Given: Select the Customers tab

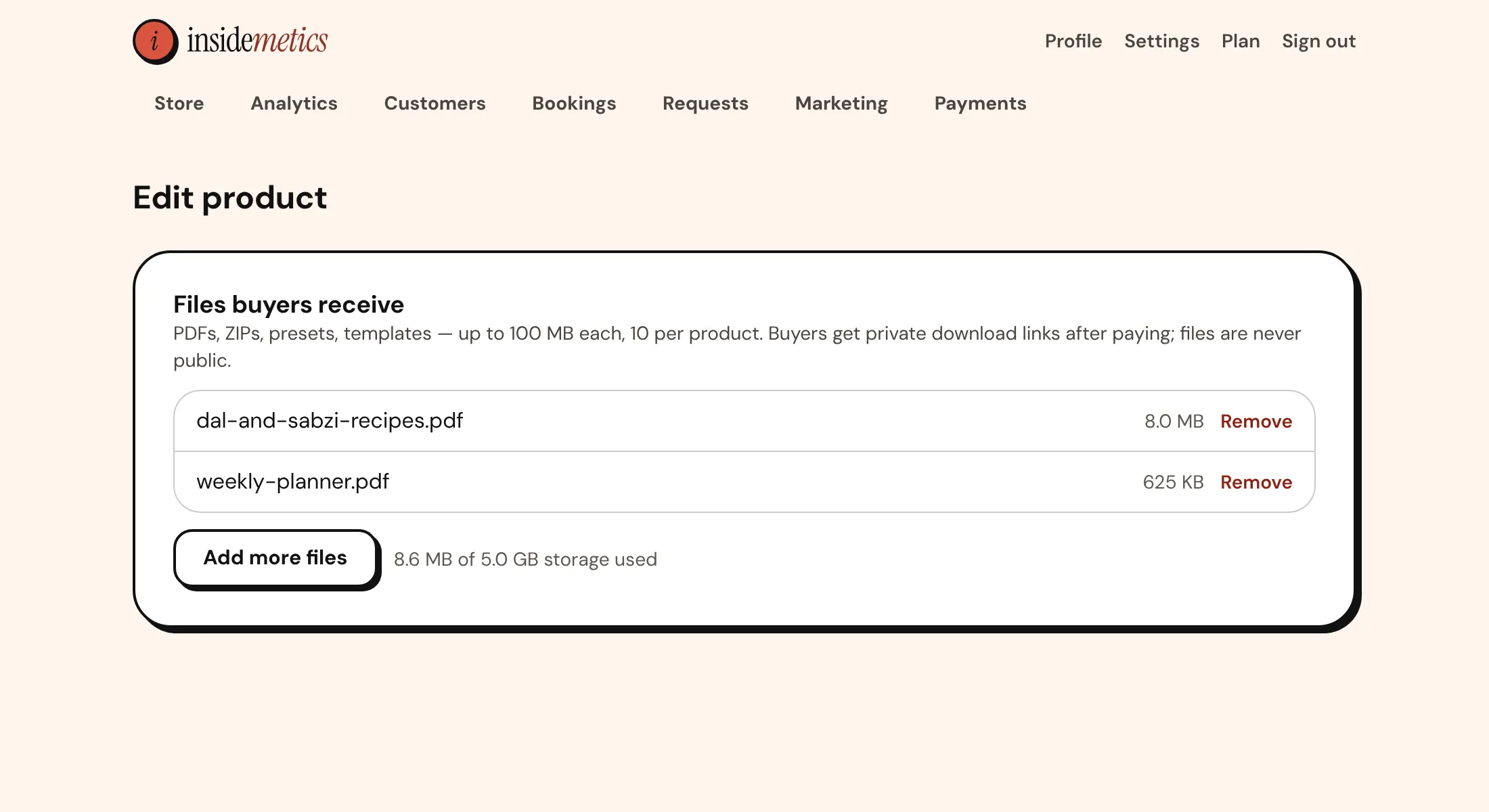Looking at the screenshot, I should tap(435, 104).
